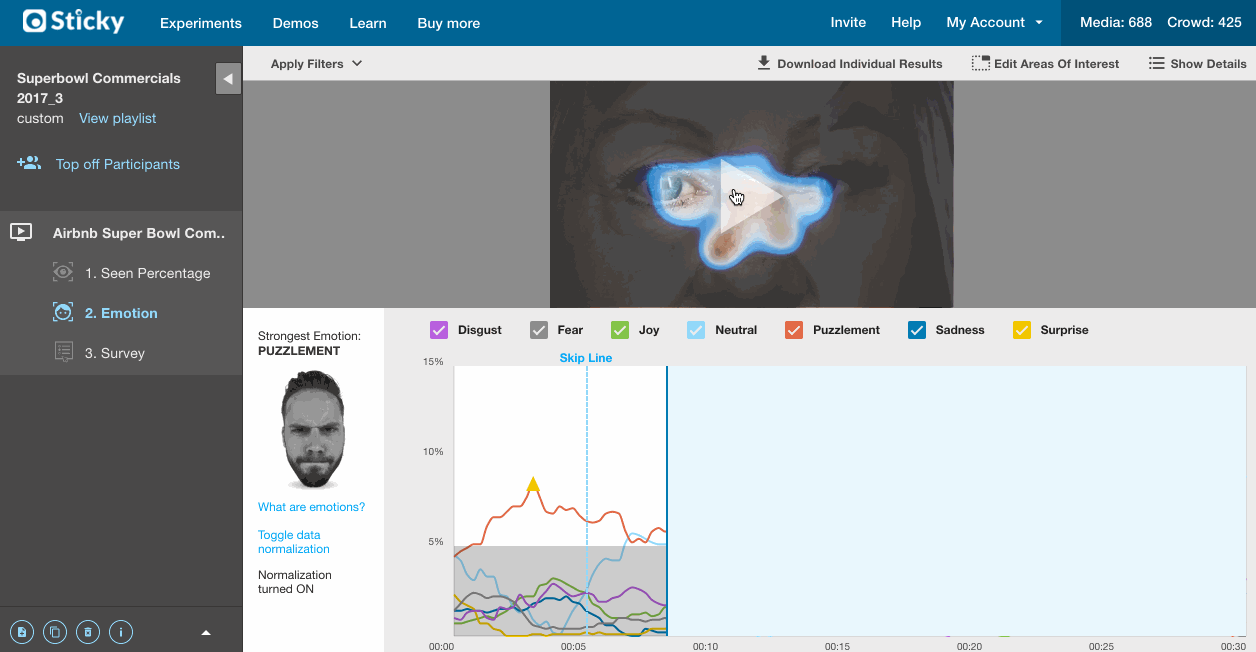
Task: Click the info icon in sidebar footer
Action: click(x=121, y=631)
